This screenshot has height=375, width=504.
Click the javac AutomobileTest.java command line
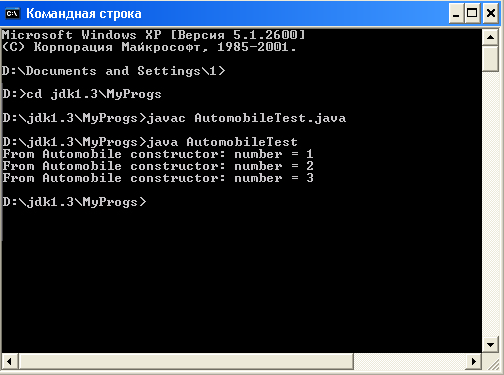click(x=174, y=118)
